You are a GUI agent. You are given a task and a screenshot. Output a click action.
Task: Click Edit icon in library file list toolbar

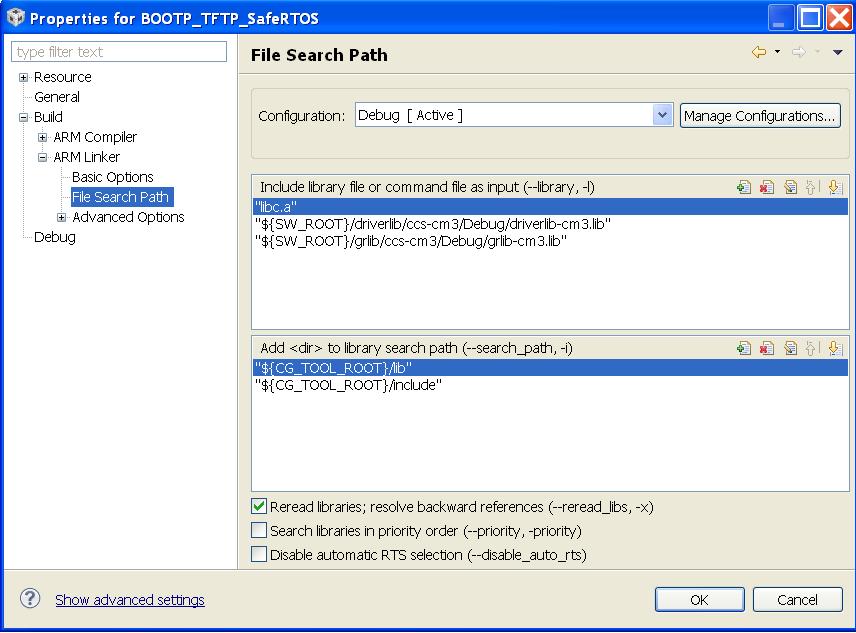pyautogui.click(x=790, y=187)
